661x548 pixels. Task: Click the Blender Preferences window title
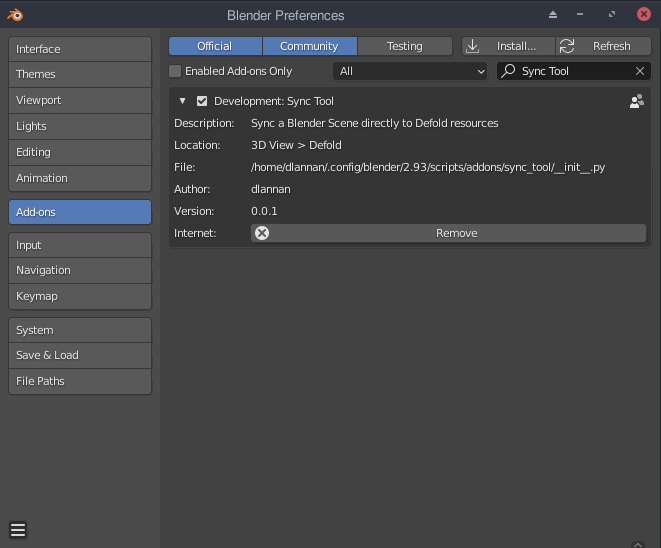(x=286, y=16)
